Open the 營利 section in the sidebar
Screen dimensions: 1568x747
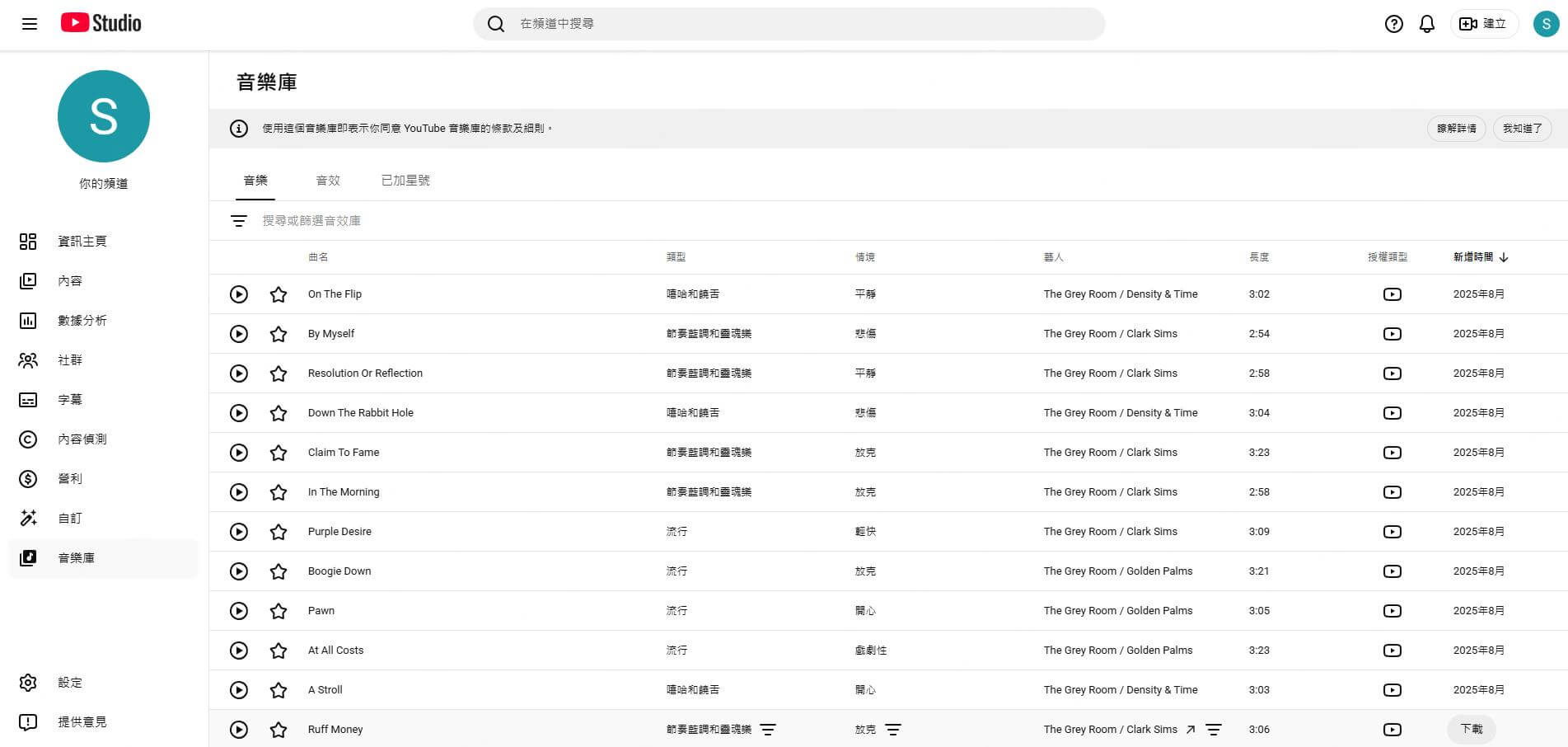(71, 478)
